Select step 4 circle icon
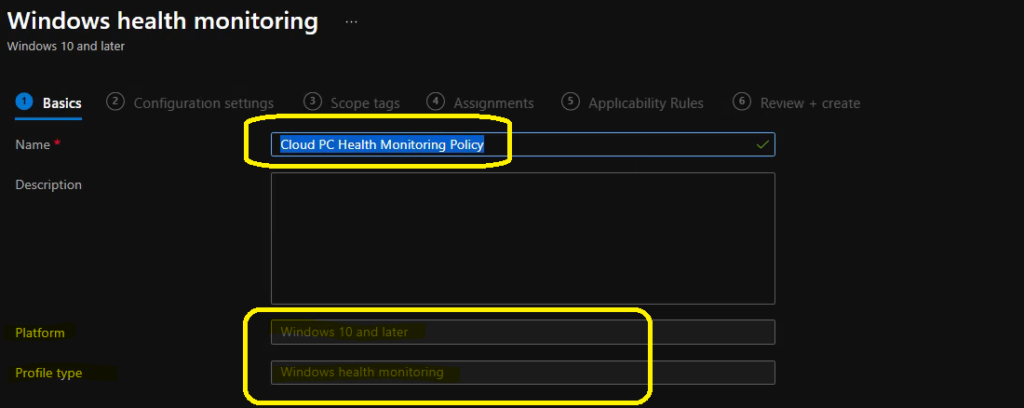The height and width of the screenshot is (408, 1024). pos(436,102)
